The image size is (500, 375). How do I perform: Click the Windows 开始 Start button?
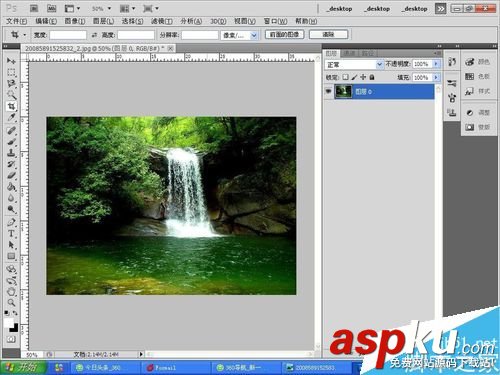(x=23, y=367)
